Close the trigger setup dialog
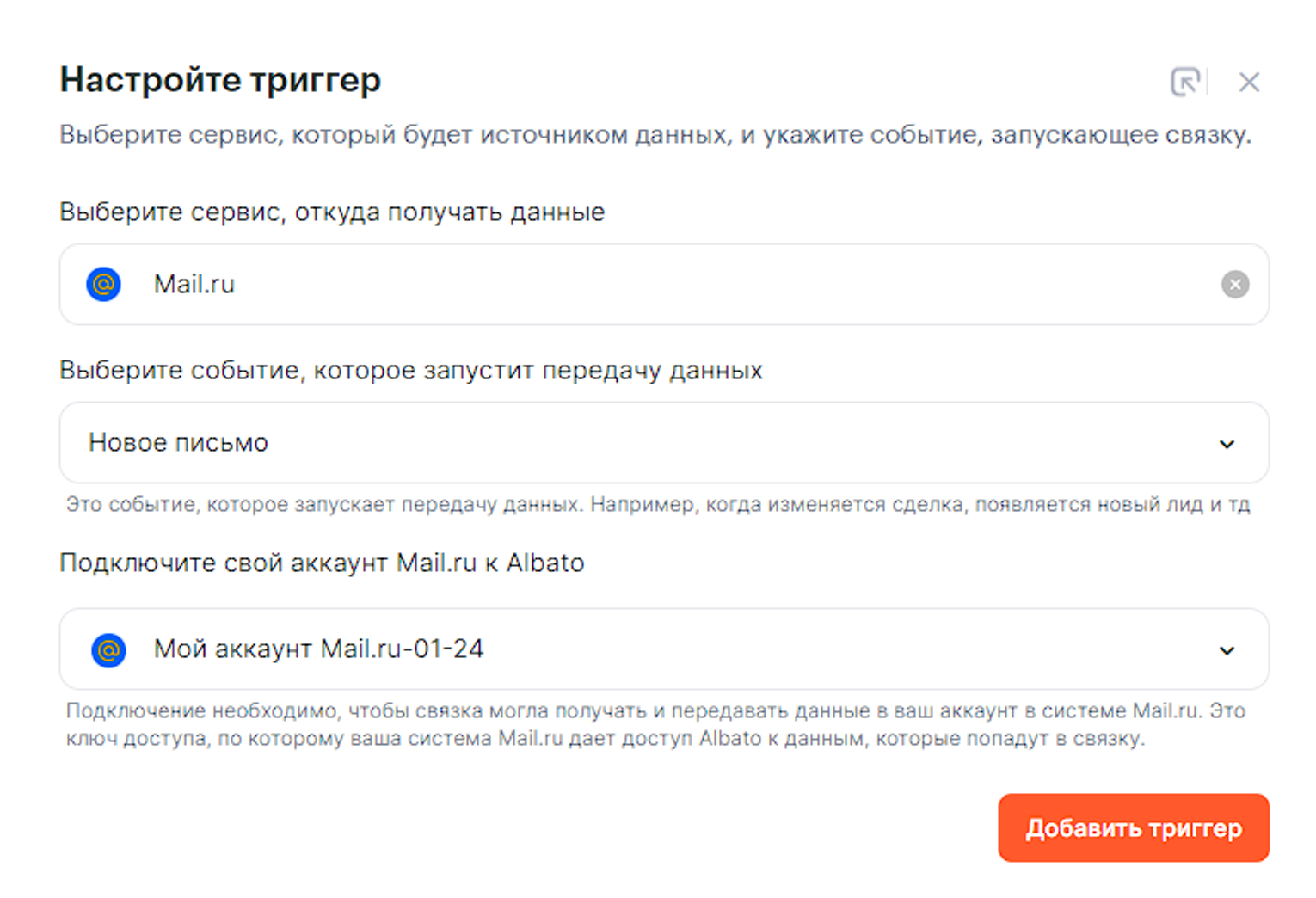The image size is (1316, 898). pos(1249,82)
